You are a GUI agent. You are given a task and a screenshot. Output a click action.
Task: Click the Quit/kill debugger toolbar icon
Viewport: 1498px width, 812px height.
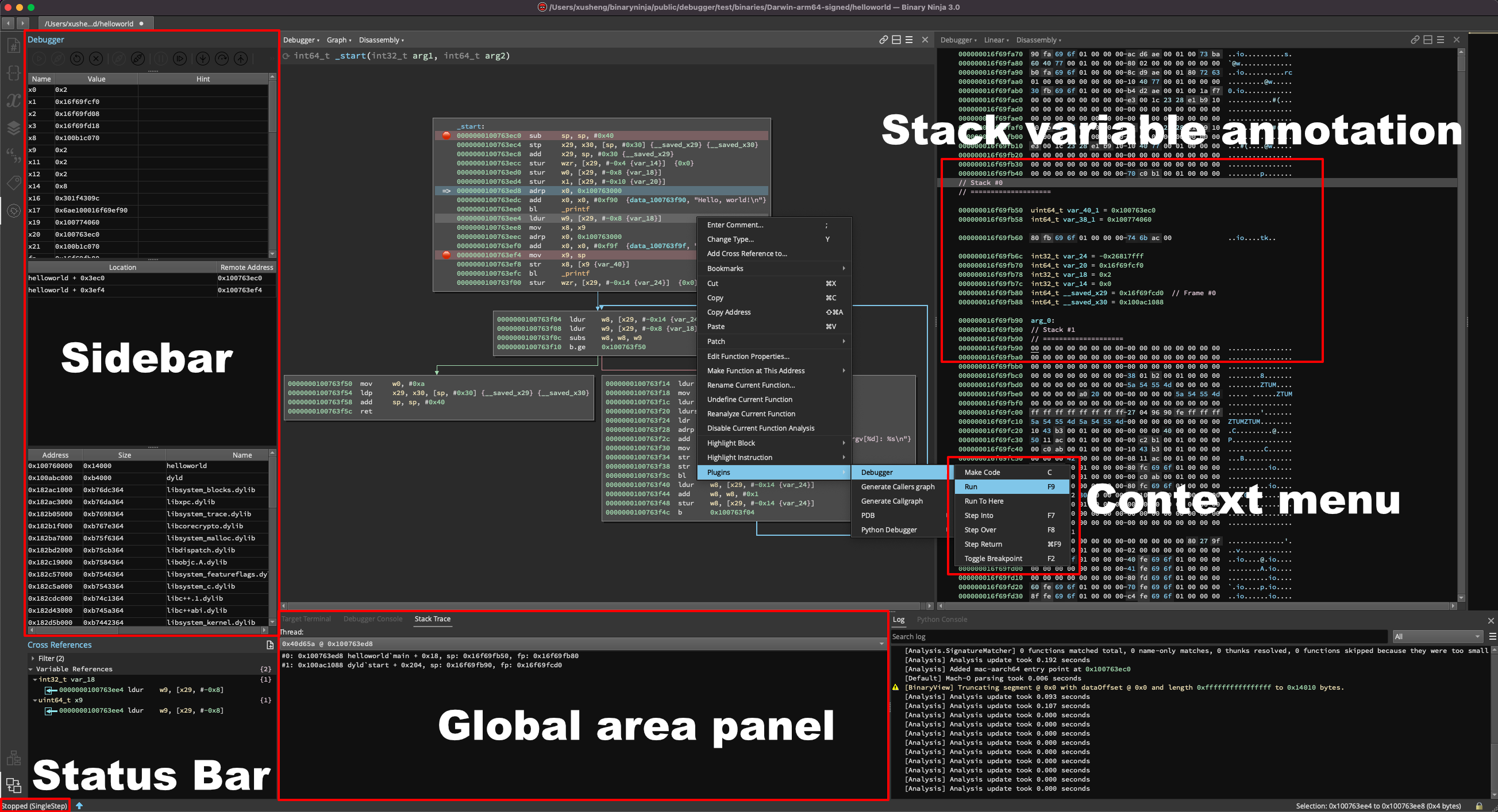(x=96, y=59)
